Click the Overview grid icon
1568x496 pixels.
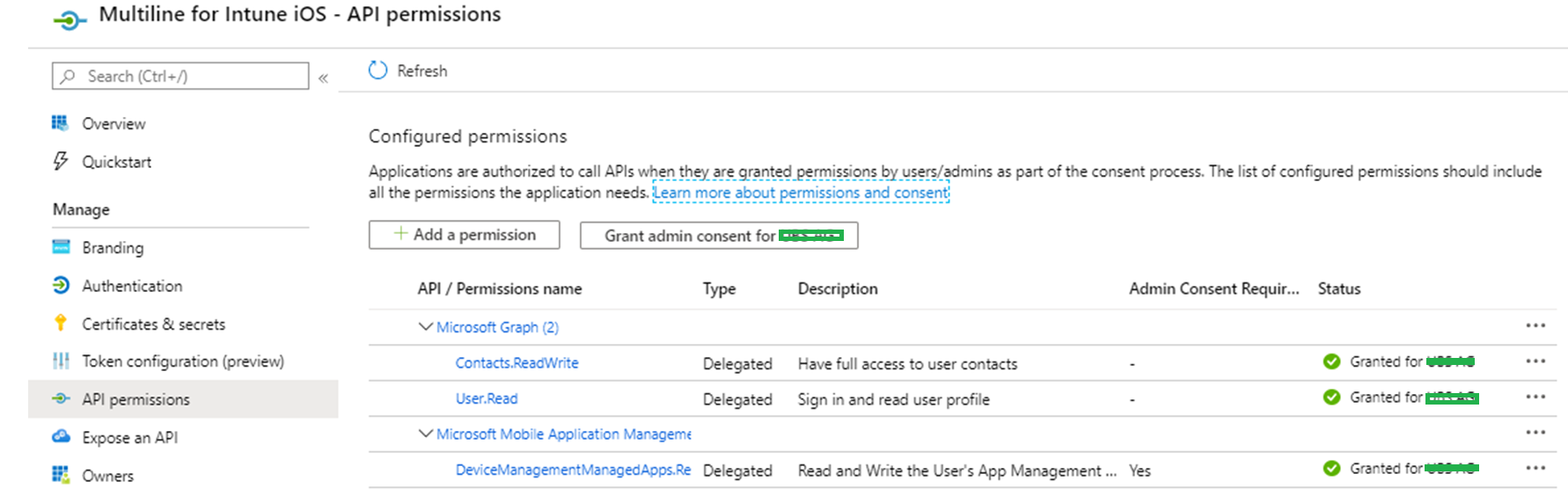(x=60, y=123)
